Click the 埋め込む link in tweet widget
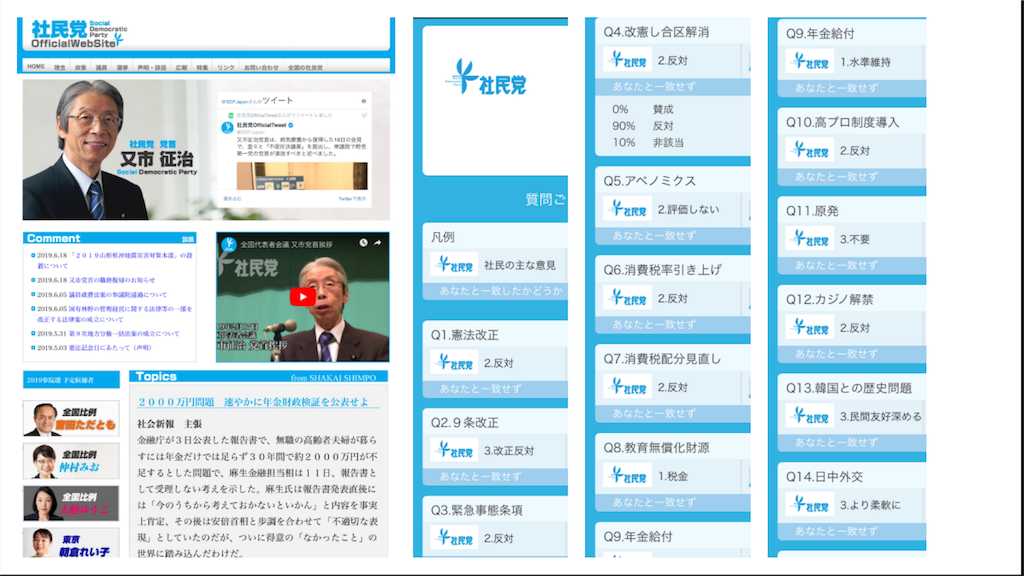The width and height of the screenshot is (1024, 576). 232,199
